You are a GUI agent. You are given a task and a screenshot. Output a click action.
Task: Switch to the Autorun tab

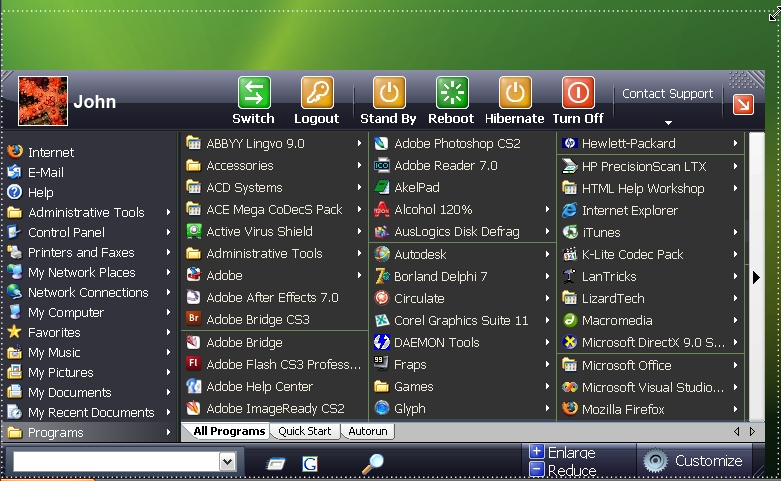tap(368, 432)
